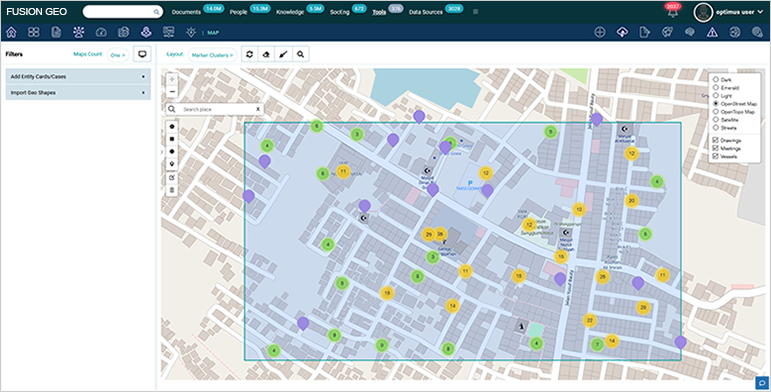This screenshot has width=771, height=392.
Task: Expand Import Geo Shapes panel
Action: pyautogui.click(x=78, y=92)
